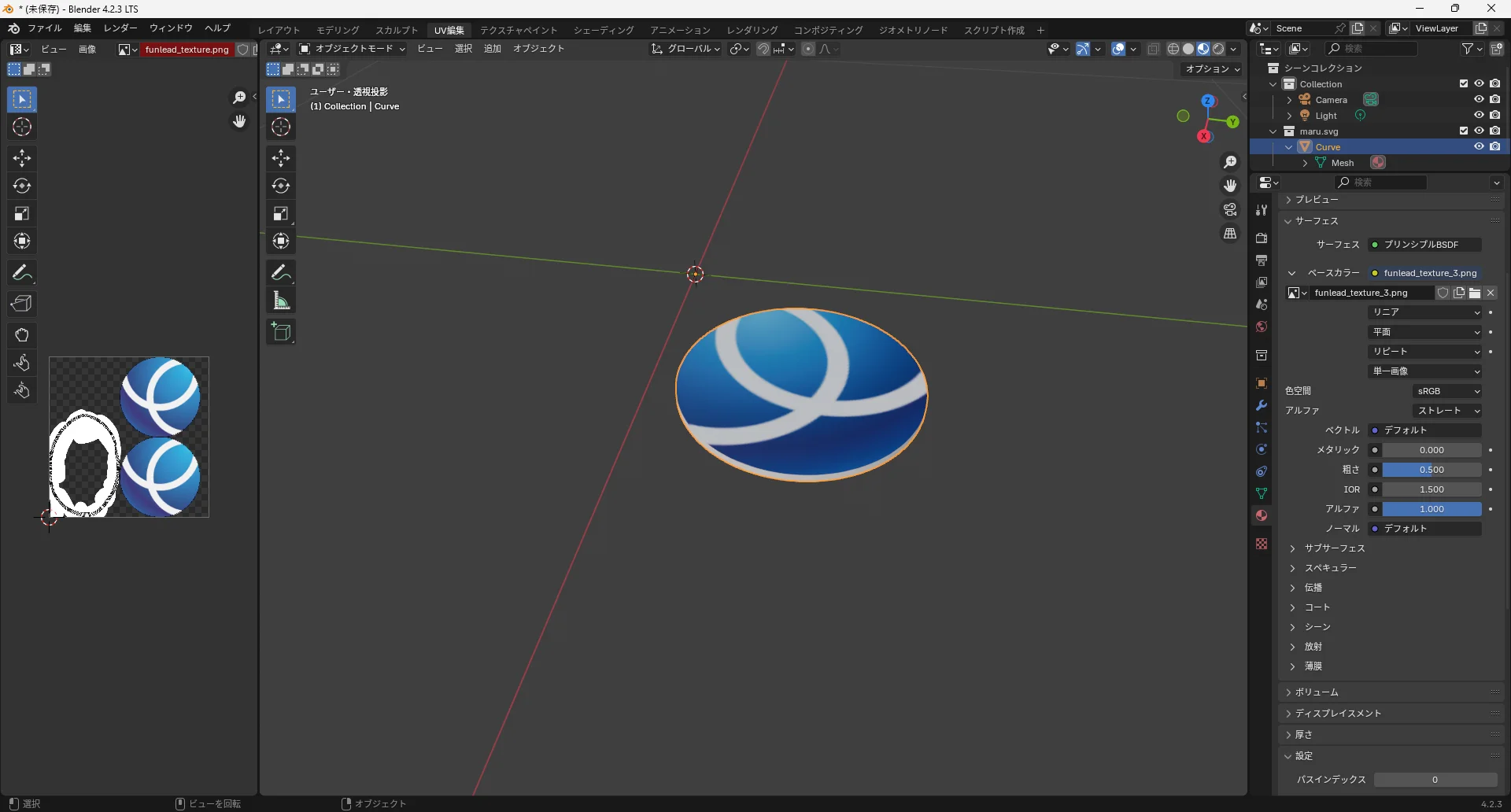Open the Linear interpolation dropdown
The width and height of the screenshot is (1511, 812).
pos(1426,312)
